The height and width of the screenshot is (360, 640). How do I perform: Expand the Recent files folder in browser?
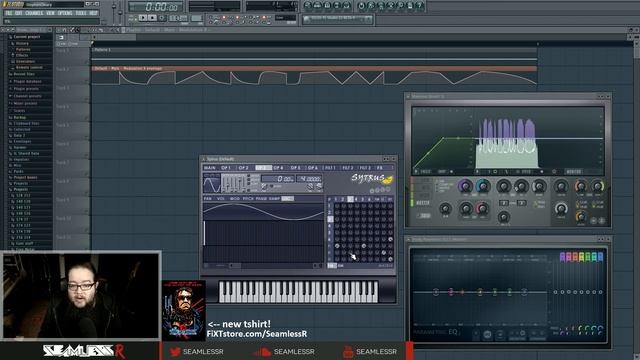coord(24,74)
